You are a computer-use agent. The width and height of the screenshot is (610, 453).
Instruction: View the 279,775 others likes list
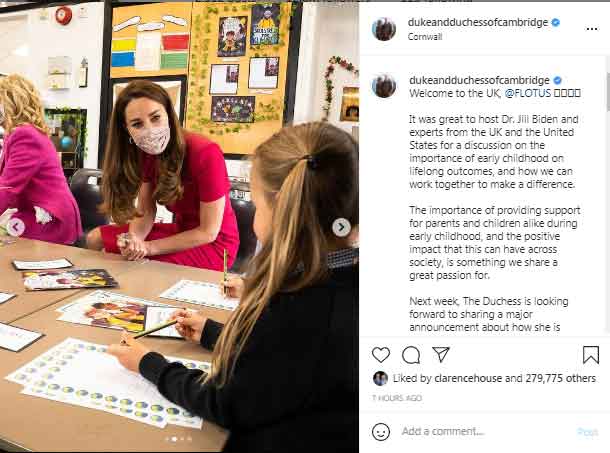(561, 378)
